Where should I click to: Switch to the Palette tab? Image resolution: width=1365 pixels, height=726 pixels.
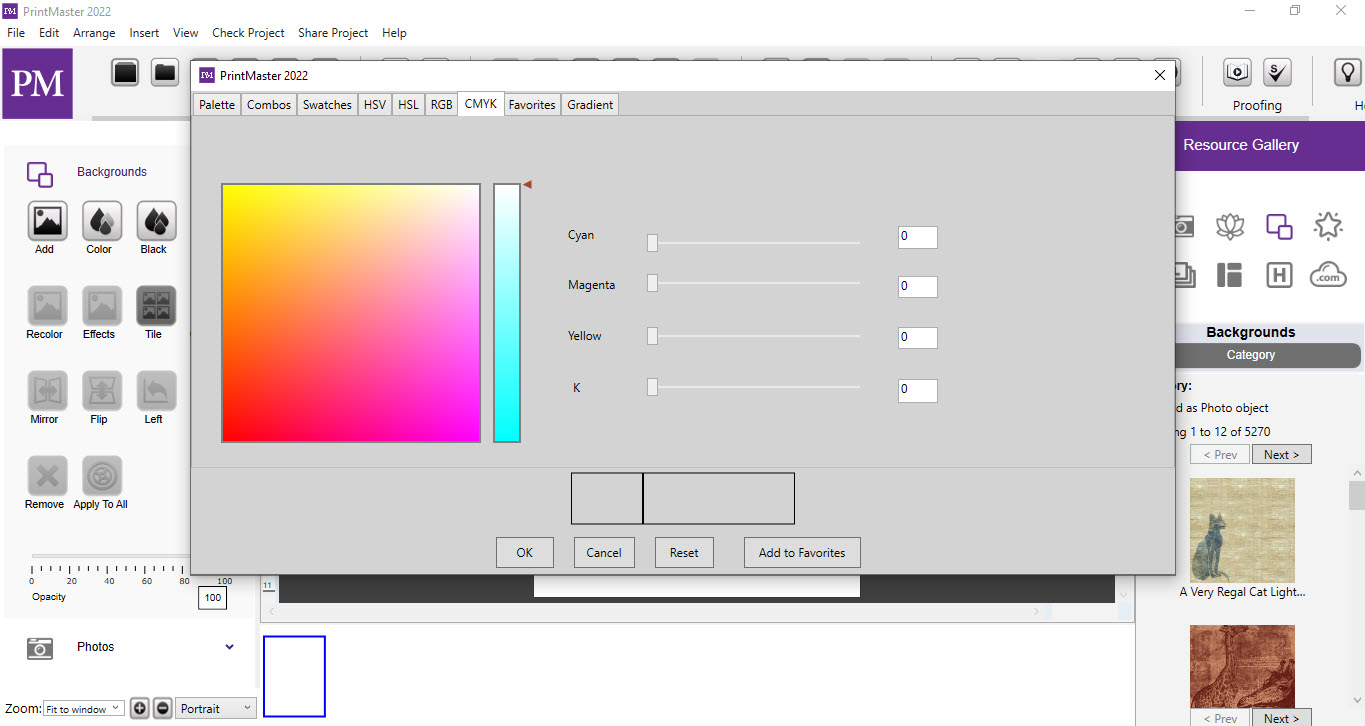[x=217, y=104]
